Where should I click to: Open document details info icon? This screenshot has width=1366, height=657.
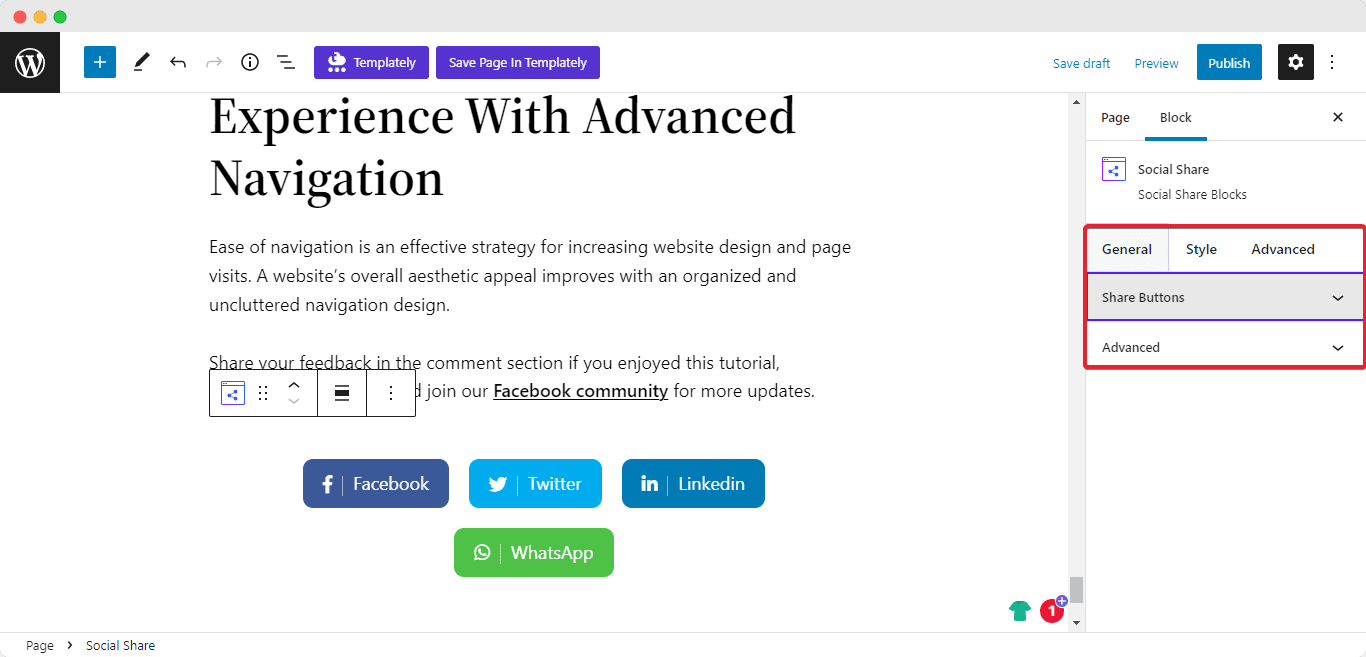(250, 62)
